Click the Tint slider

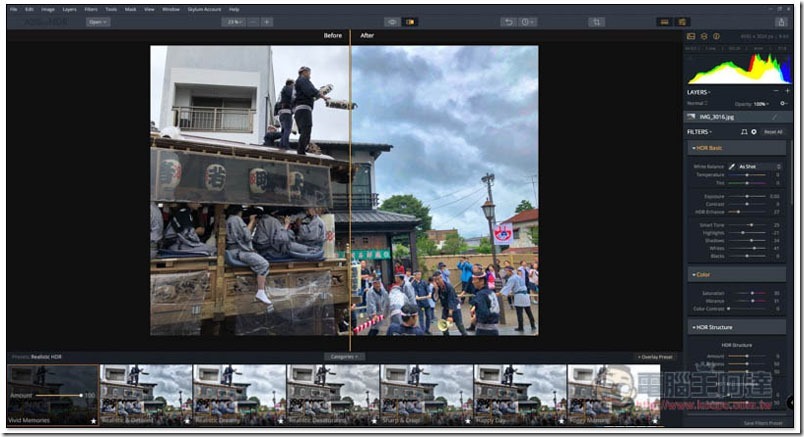tap(748, 183)
